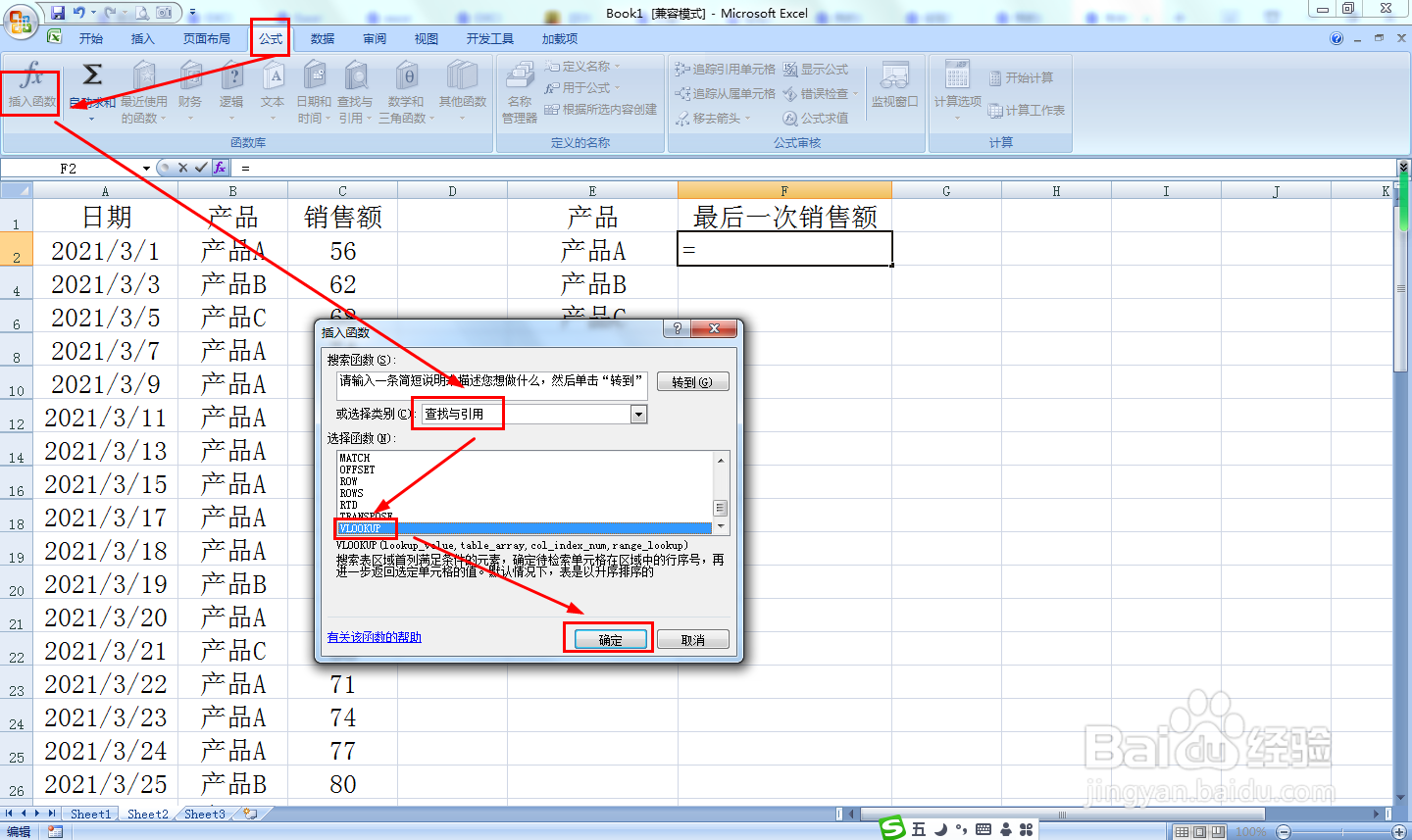This screenshot has width=1412, height=840.
Task: Switch to Page Layout view button
Action: (x=1200, y=831)
